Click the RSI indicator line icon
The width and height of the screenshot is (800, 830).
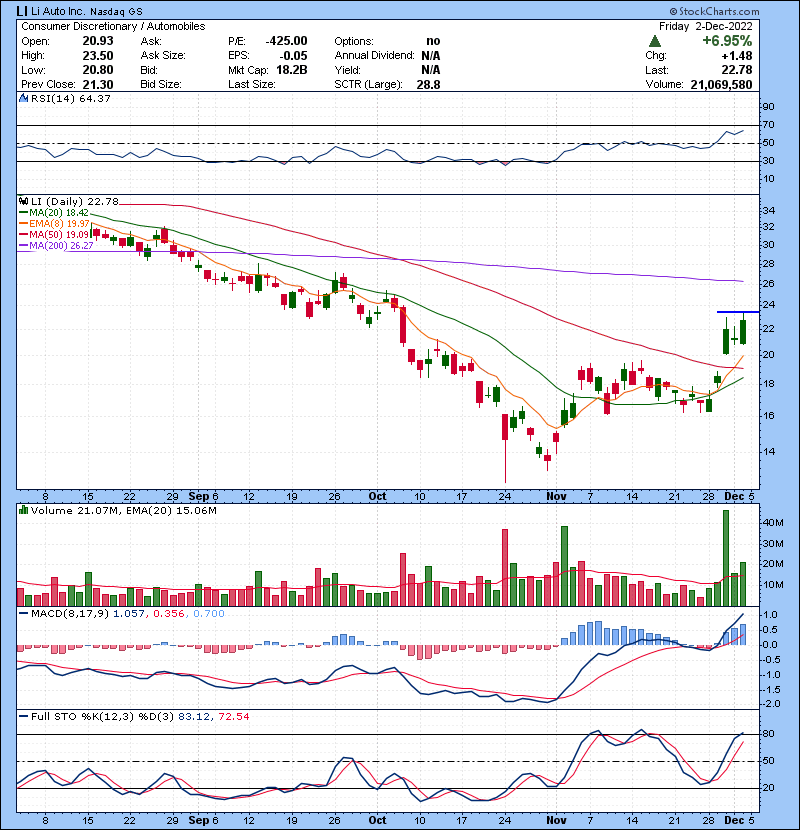(x=23, y=98)
